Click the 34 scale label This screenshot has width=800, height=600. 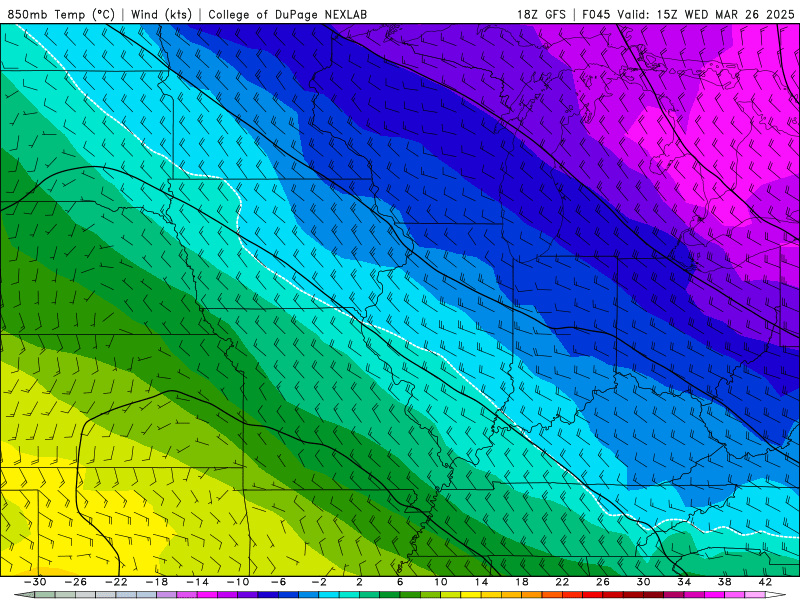coord(684,582)
